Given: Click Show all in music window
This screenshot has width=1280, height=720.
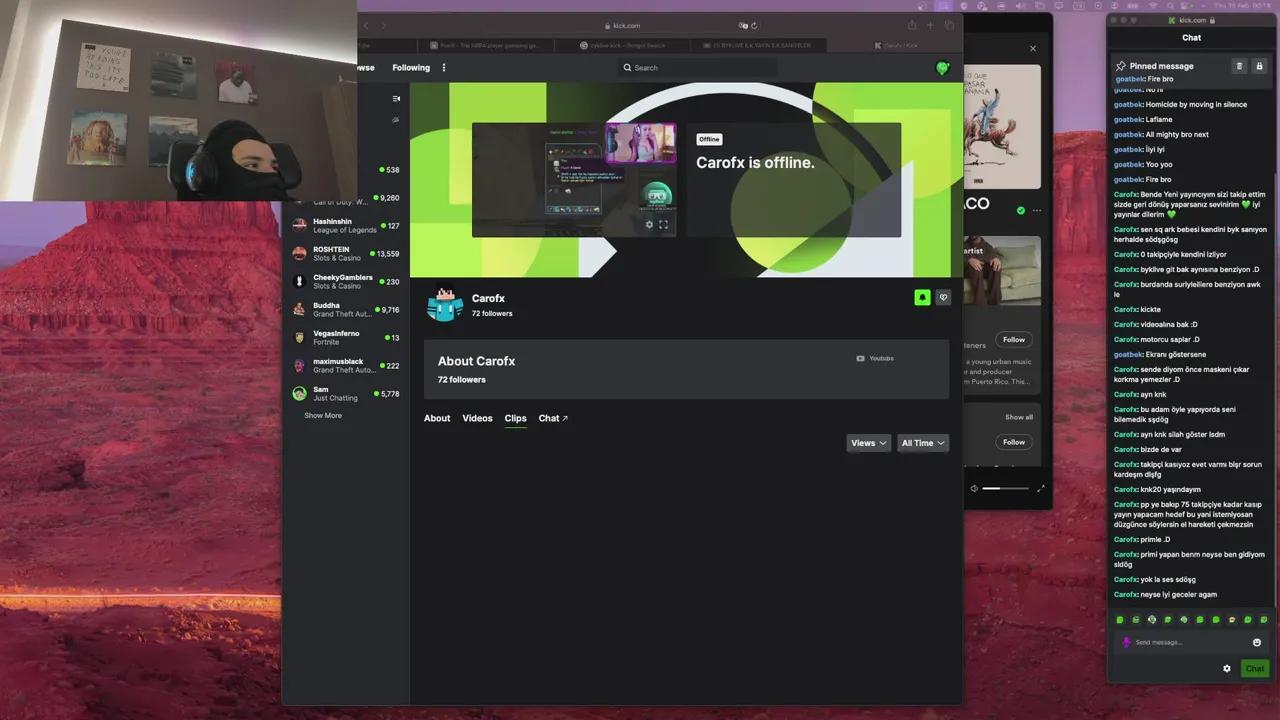Looking at the screenshot, I should (x=1019, y=417).
